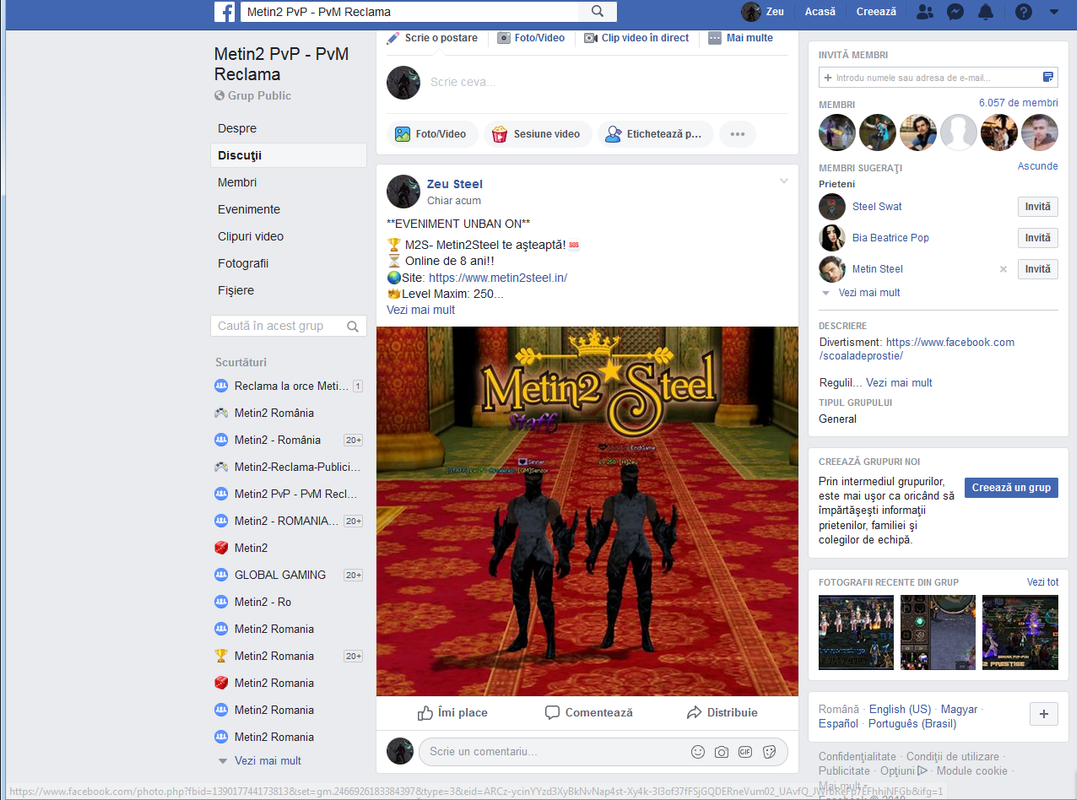1077x800 pixels.
Task: Insert emoji icon in comment box
Action: point(698,752)
